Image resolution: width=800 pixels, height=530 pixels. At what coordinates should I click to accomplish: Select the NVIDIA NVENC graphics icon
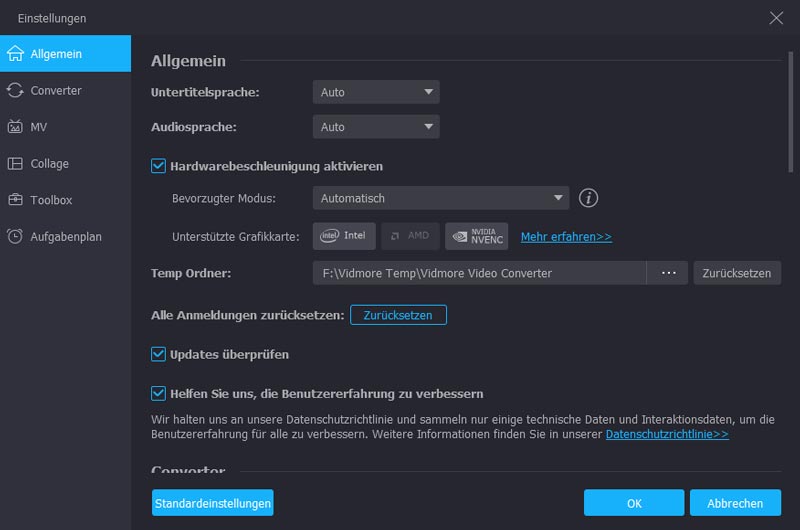(477, 236)
